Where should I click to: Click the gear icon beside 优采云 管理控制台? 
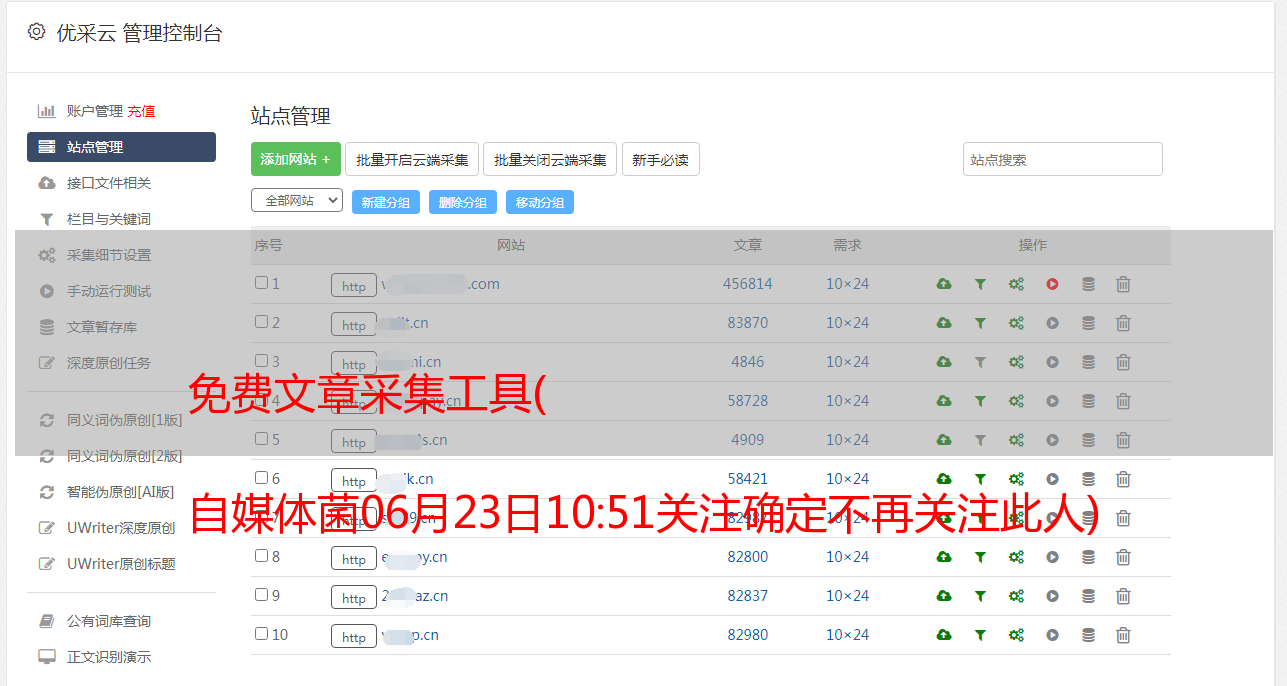pyautogui.click(x=37, y=32)
